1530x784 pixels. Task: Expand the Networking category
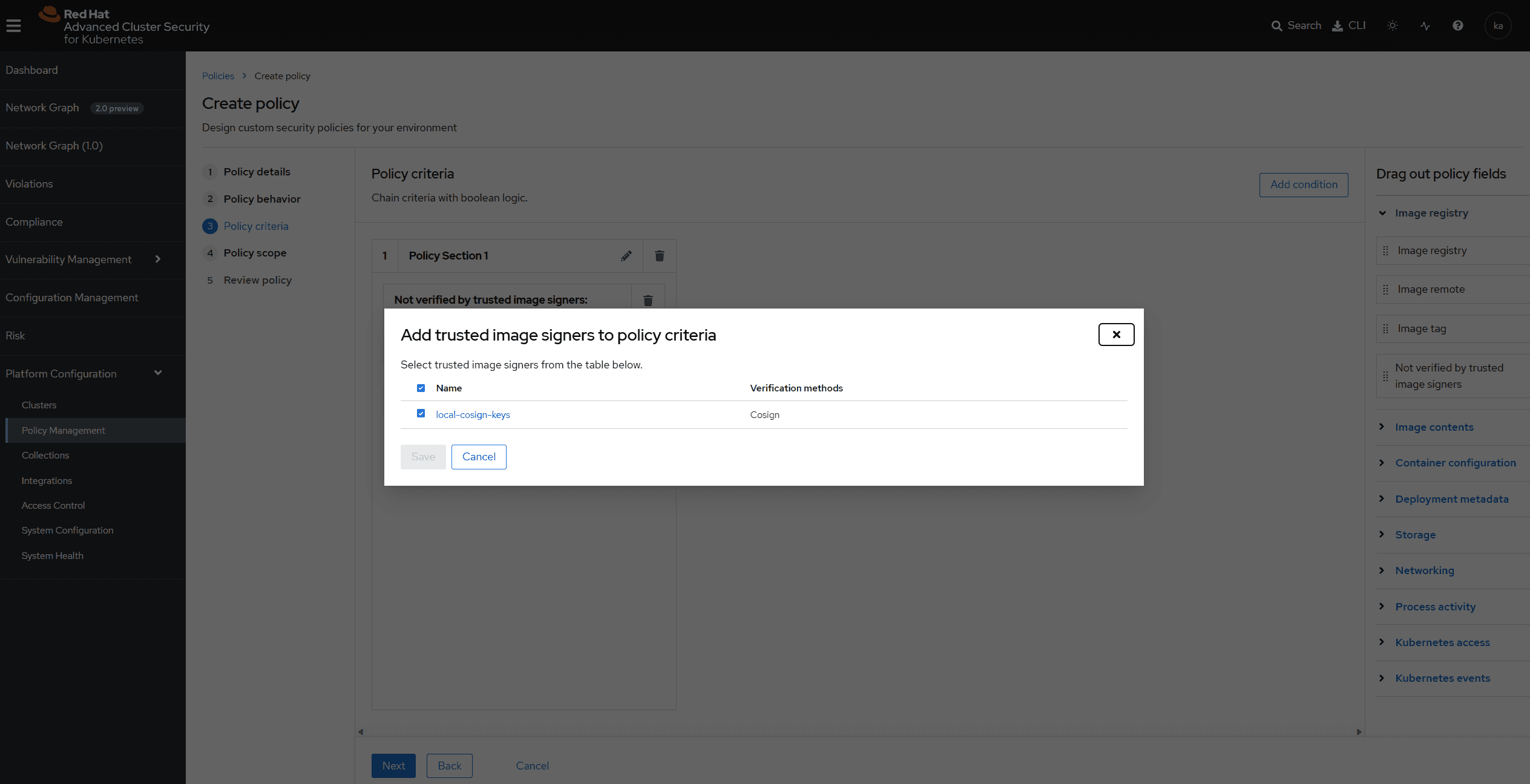click(x=1416, y=570)
